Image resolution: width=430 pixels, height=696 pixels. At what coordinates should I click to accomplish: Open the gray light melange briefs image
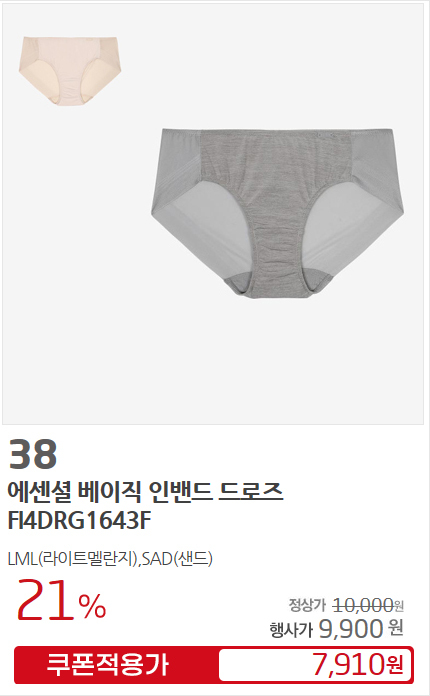point(277,213)
